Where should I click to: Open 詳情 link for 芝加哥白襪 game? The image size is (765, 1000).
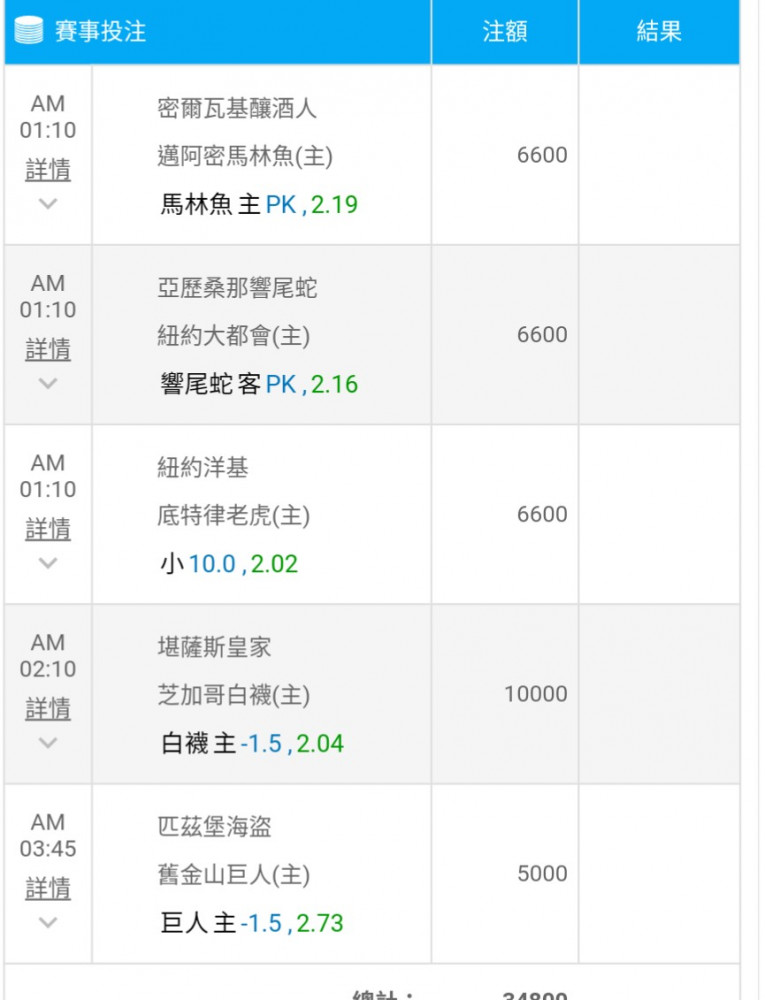click(48, 709)
